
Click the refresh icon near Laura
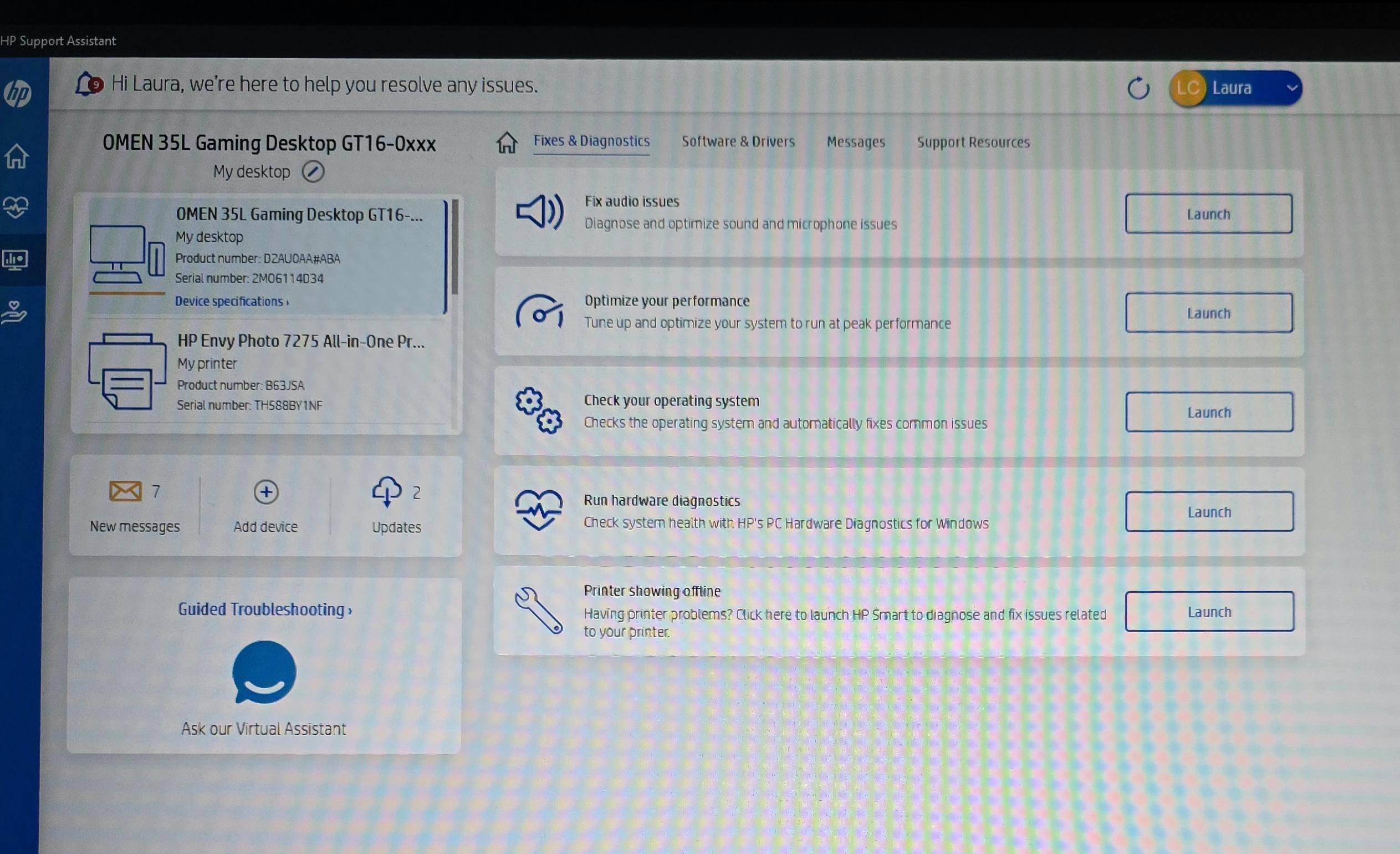1137,88
